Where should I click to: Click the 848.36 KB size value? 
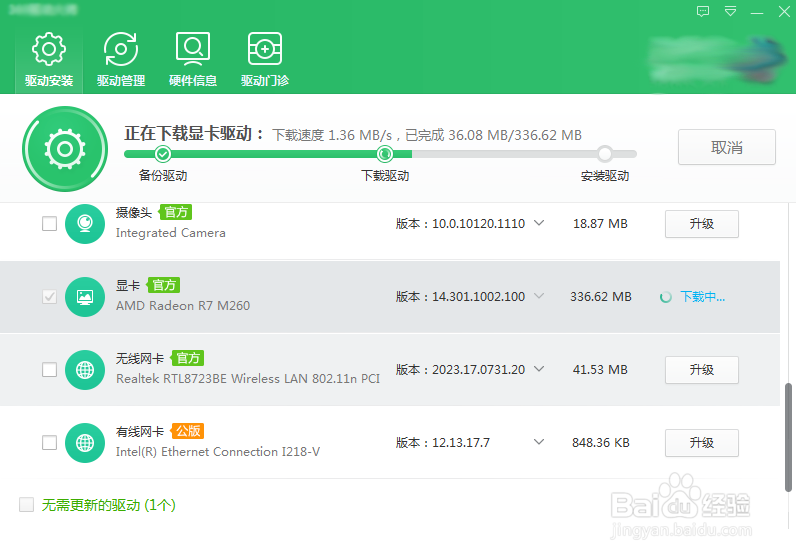coord(601,443)
